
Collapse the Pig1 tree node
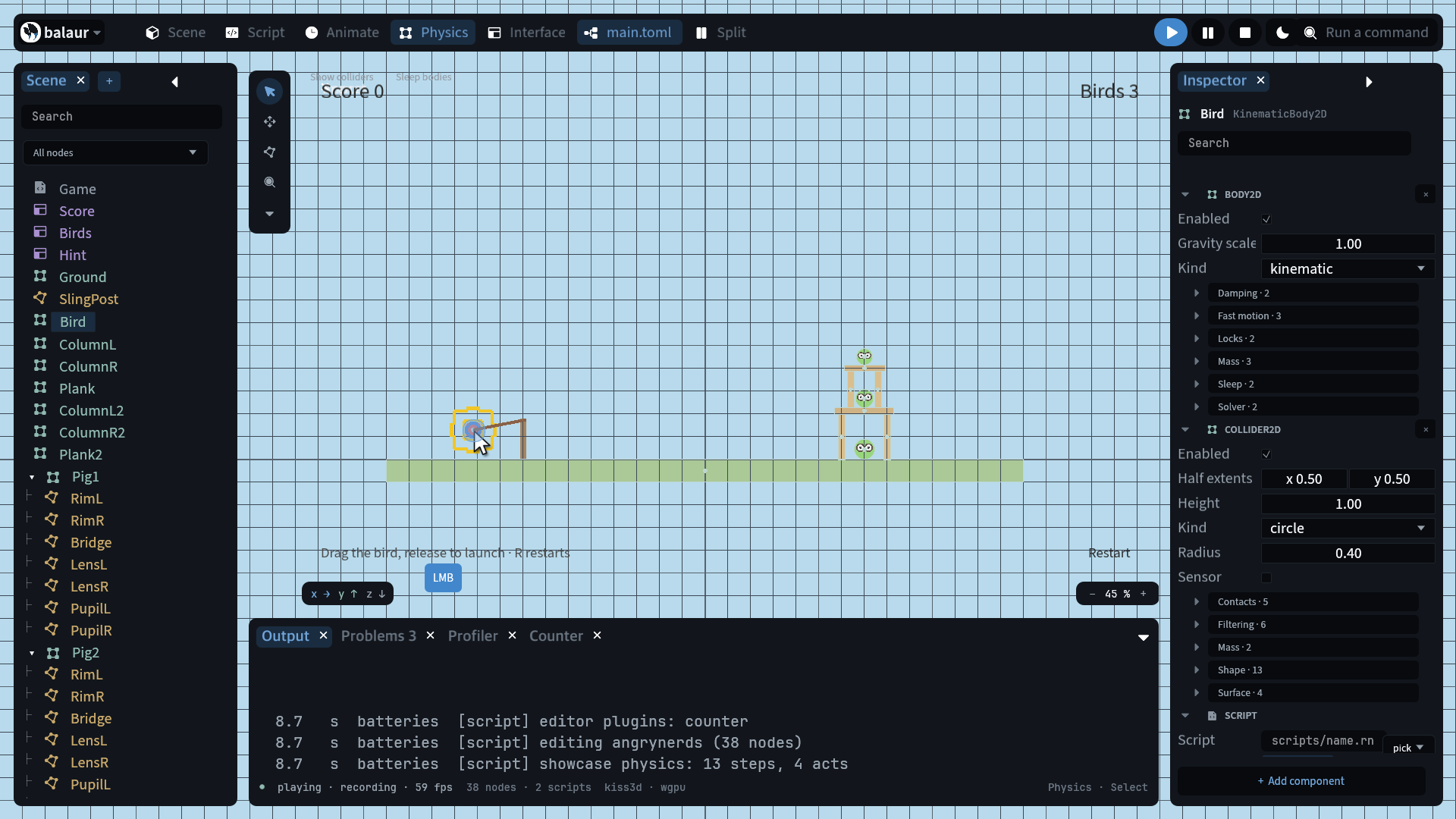[x=32, y=477]
